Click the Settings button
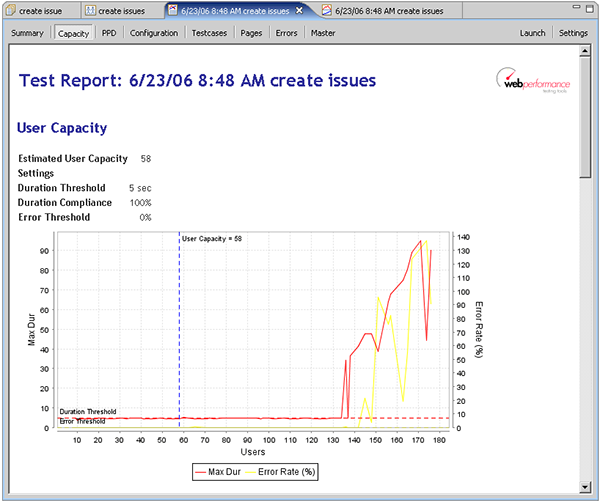Image resolution: width=600 pixels, height=502 pixels. coord(573,33)
